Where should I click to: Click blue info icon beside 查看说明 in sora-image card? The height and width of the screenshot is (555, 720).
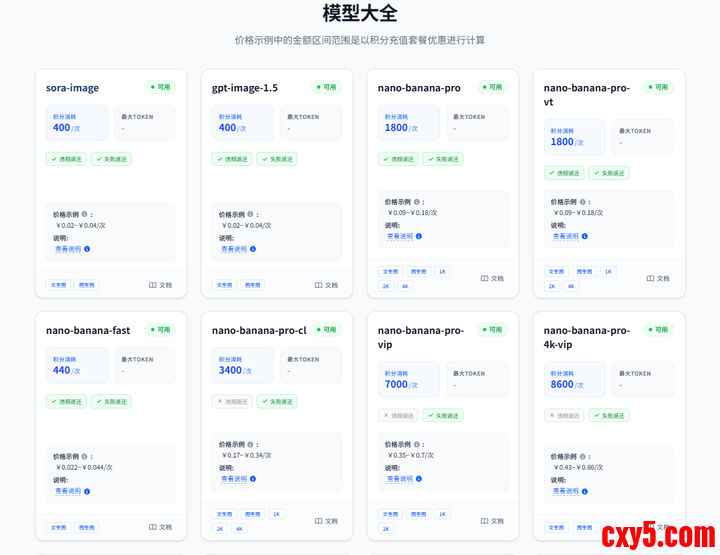(x=87, y=249)
